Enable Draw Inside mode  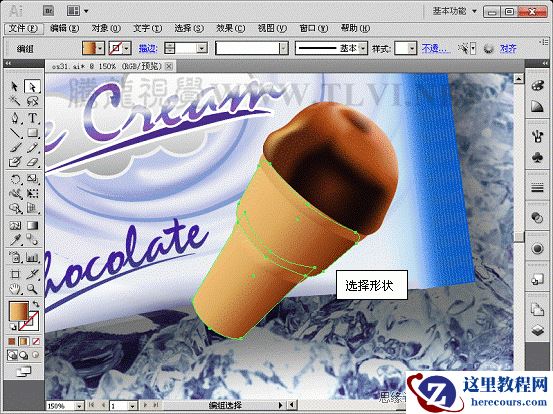point(35,355)
